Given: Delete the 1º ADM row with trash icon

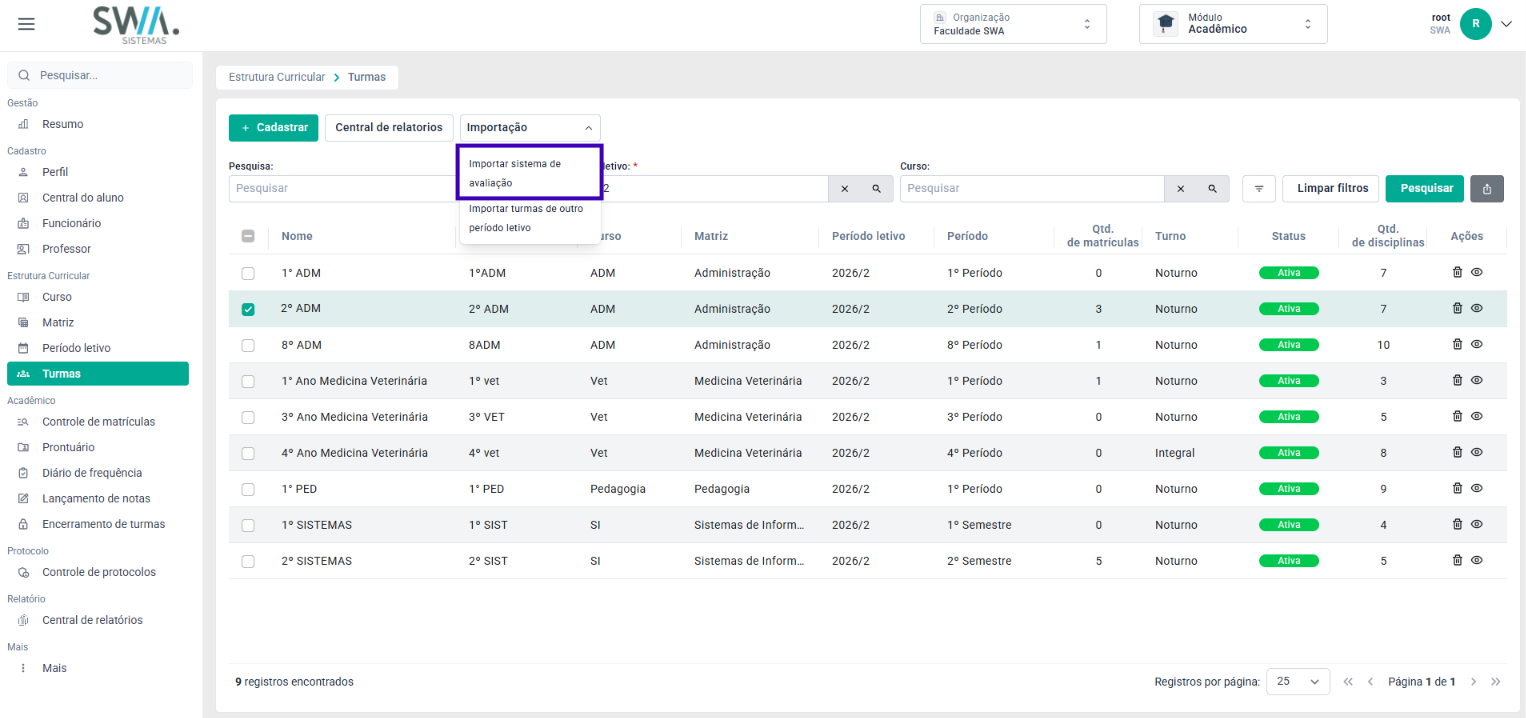Looking at the screenshot, I should click(x=1457, y=272).
